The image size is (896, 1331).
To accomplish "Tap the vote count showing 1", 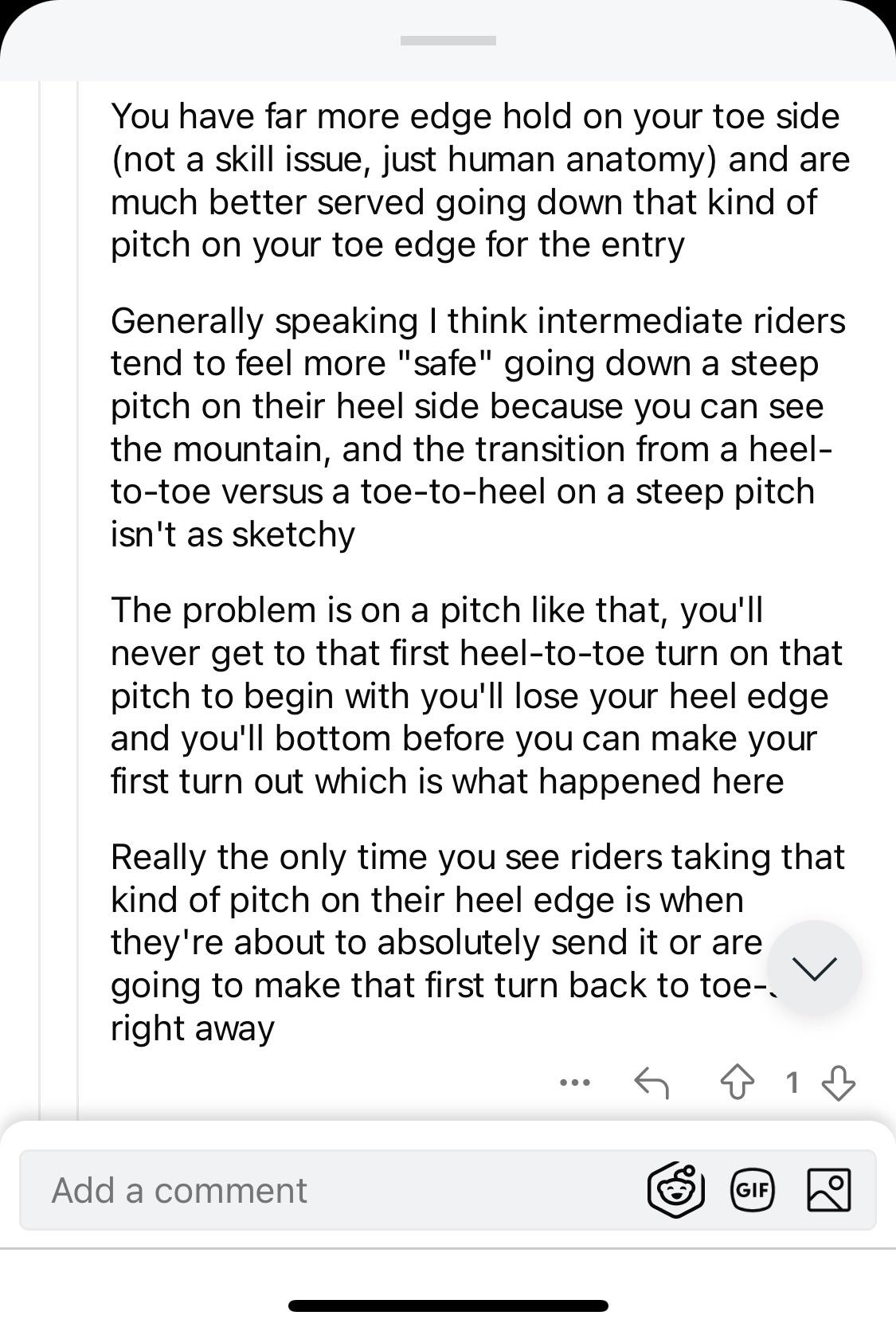I will [792, 1082].
